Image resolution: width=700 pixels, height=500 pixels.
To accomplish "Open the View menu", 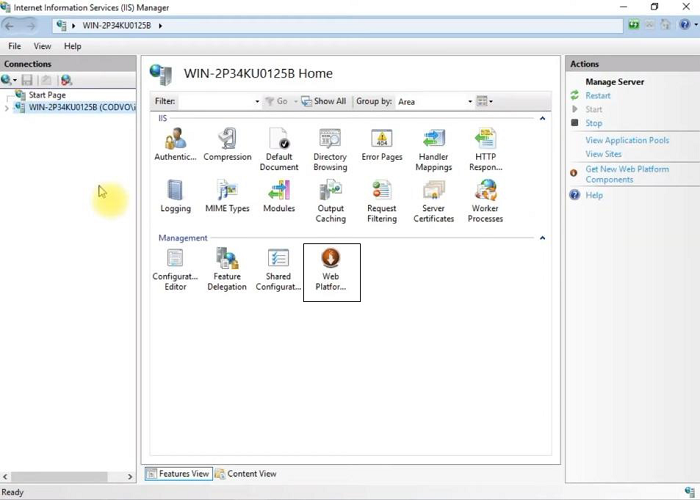I will [x=42, y=46].
